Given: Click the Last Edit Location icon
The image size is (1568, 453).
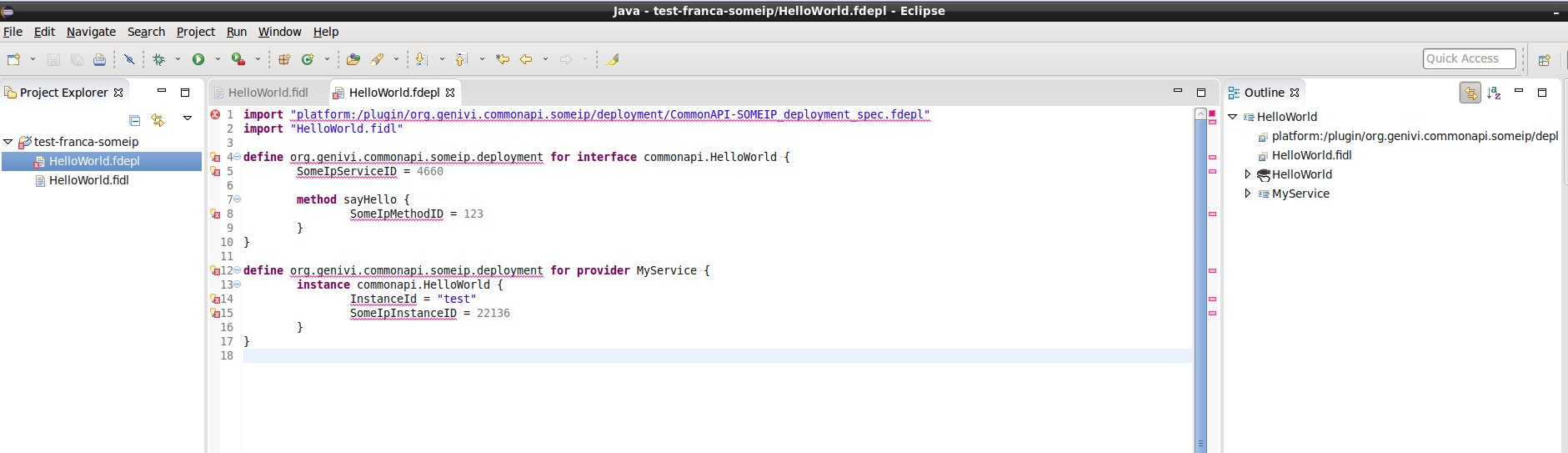Looking at the screenshot, I should coord(502,59).
